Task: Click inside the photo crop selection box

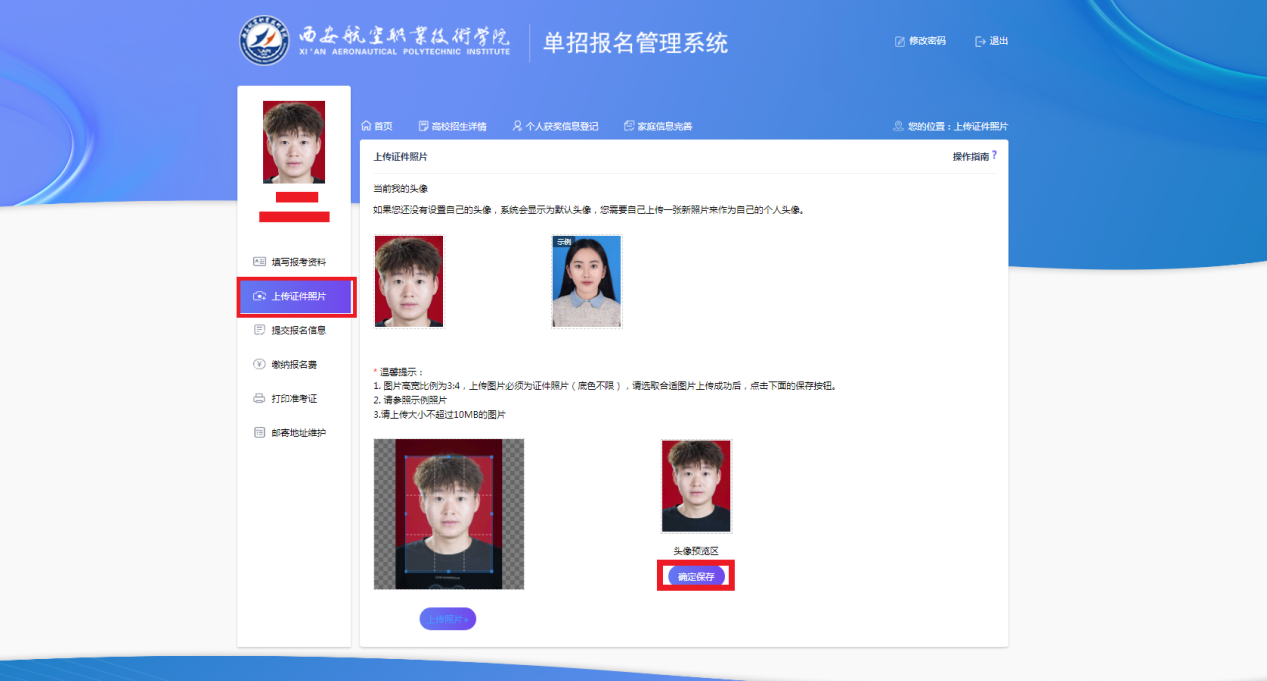Action: [x=448, y=514]
